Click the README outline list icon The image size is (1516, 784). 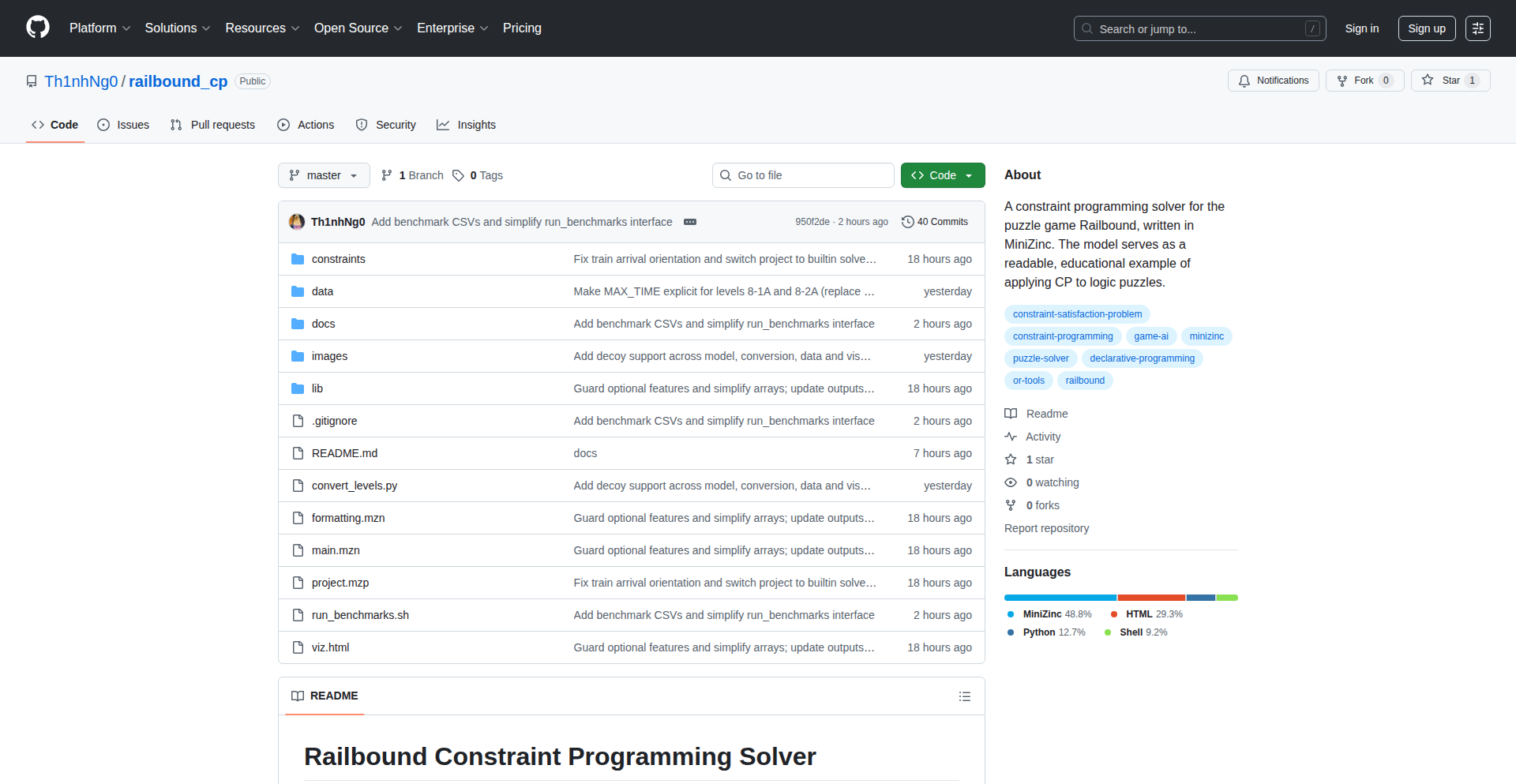point(964,696)
